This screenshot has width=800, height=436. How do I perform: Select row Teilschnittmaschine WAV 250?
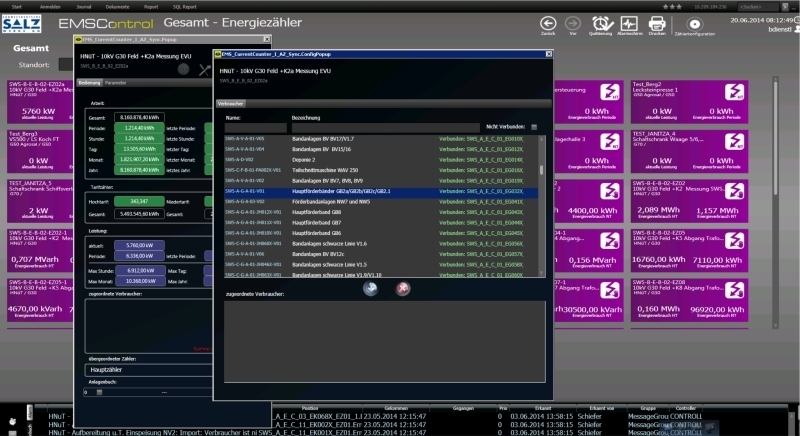pyautogui.click(x=381, y=170)
